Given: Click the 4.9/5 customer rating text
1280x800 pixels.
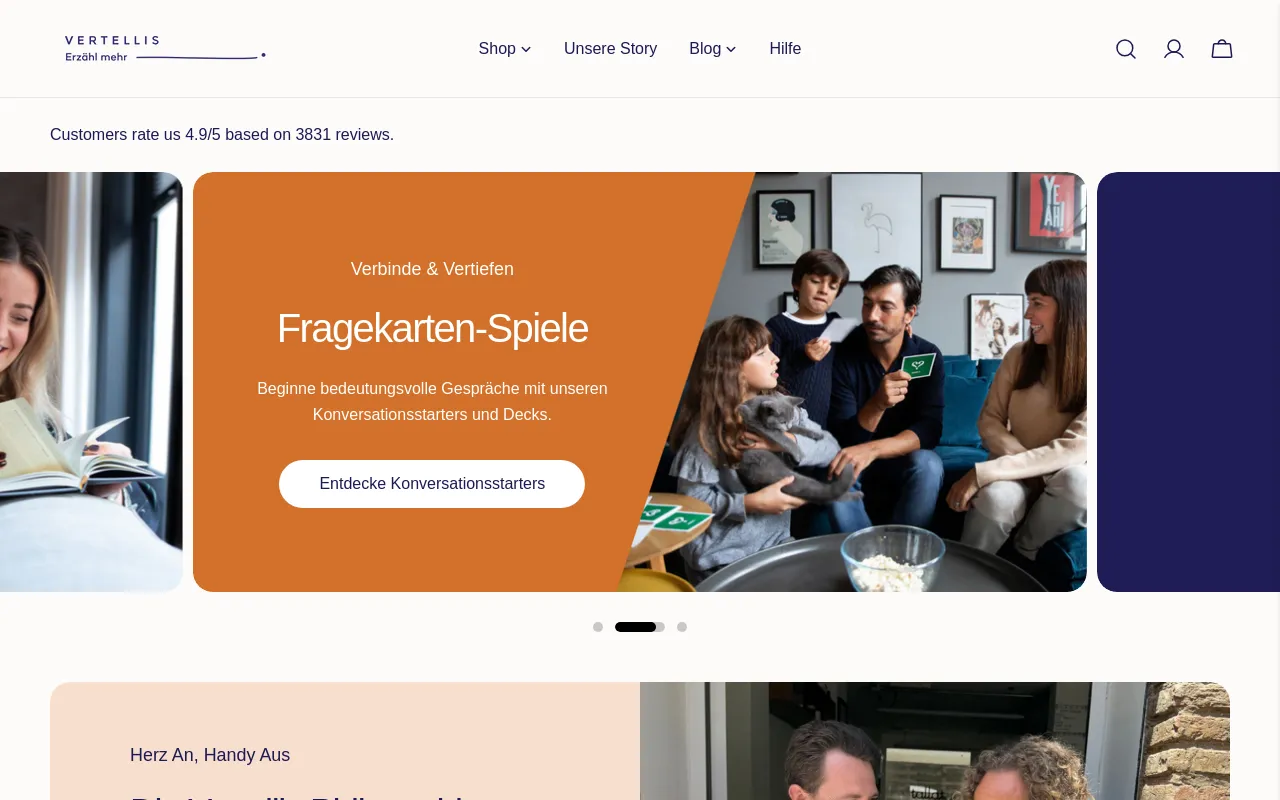Looking at the screenshot, I should tap(222, 134).
